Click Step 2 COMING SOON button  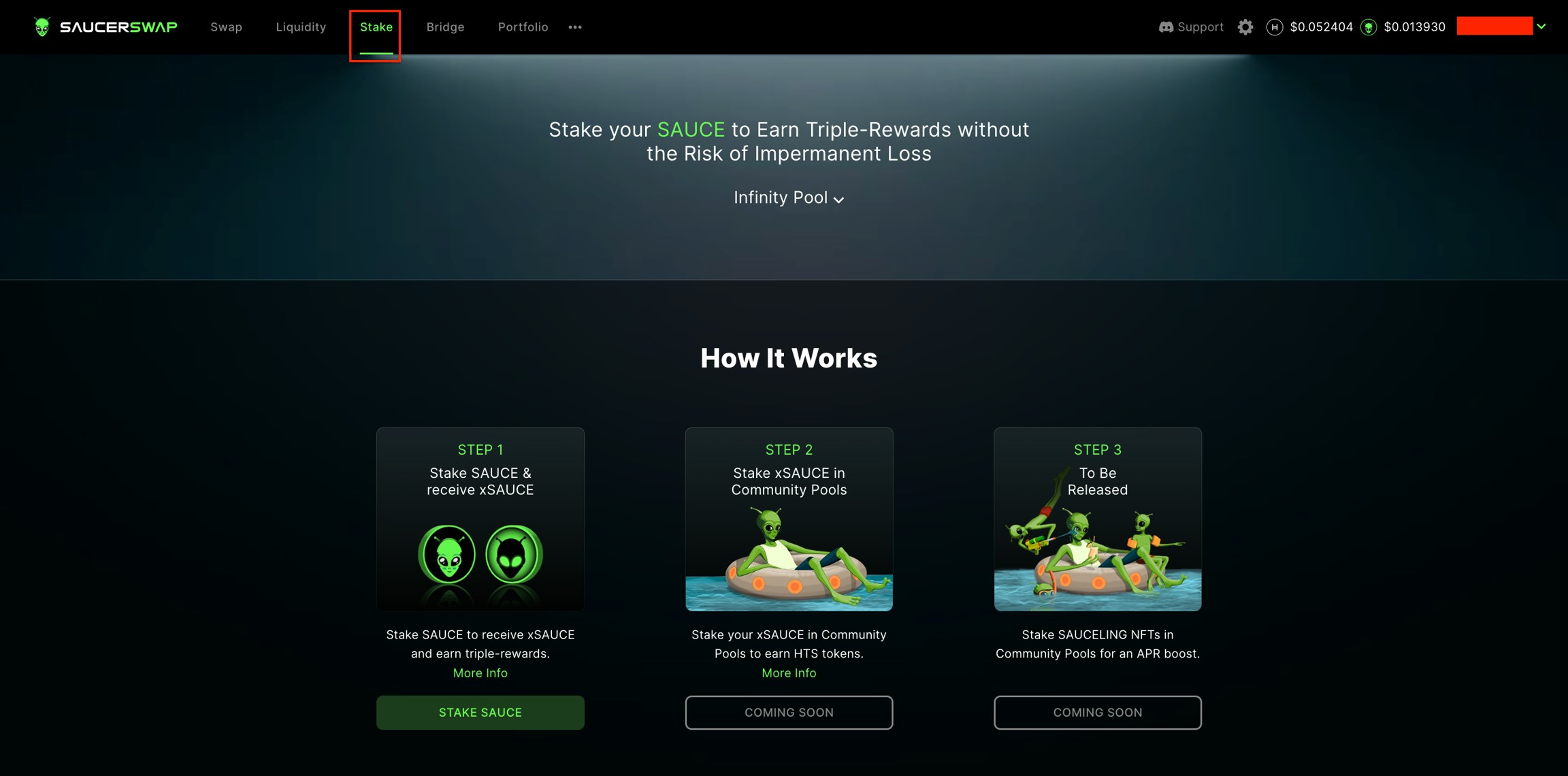[789, 712]
